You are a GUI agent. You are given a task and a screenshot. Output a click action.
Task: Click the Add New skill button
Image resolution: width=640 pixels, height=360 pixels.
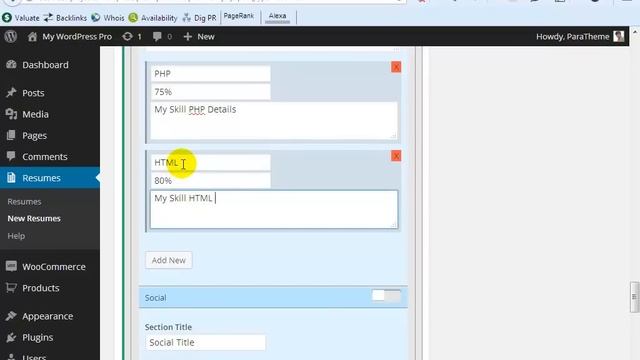(169, 260)
